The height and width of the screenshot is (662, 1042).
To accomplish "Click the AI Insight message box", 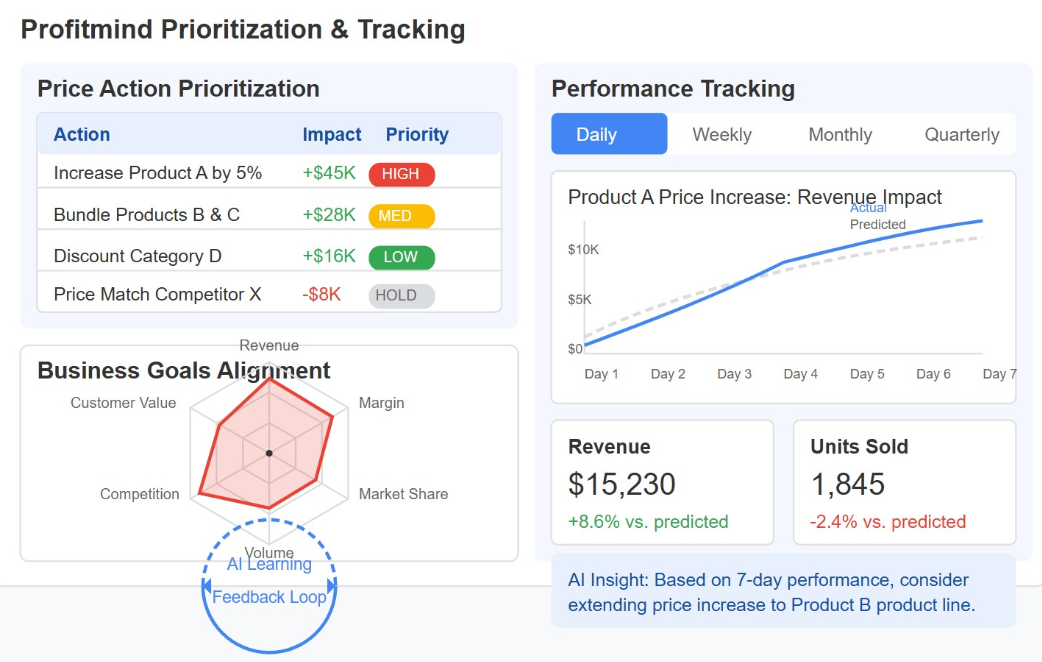I will pos(783,592).
